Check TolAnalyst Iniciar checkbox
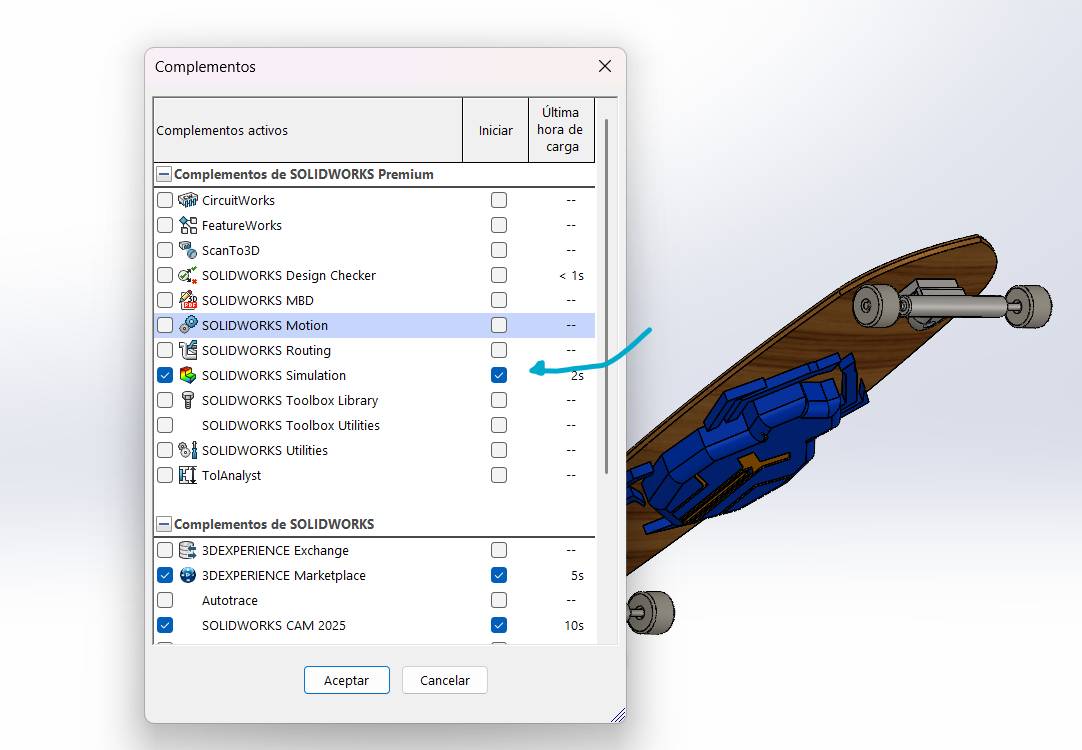Screen dimensions: 1082x750 tap(499, 475)
